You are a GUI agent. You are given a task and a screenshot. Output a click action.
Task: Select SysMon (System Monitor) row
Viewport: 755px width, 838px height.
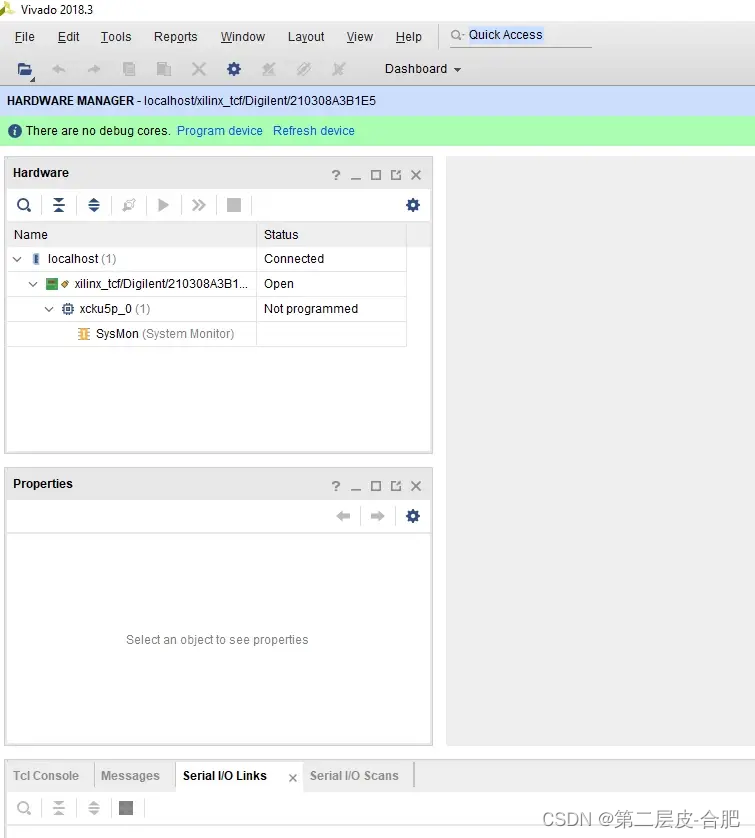[165, 335]
